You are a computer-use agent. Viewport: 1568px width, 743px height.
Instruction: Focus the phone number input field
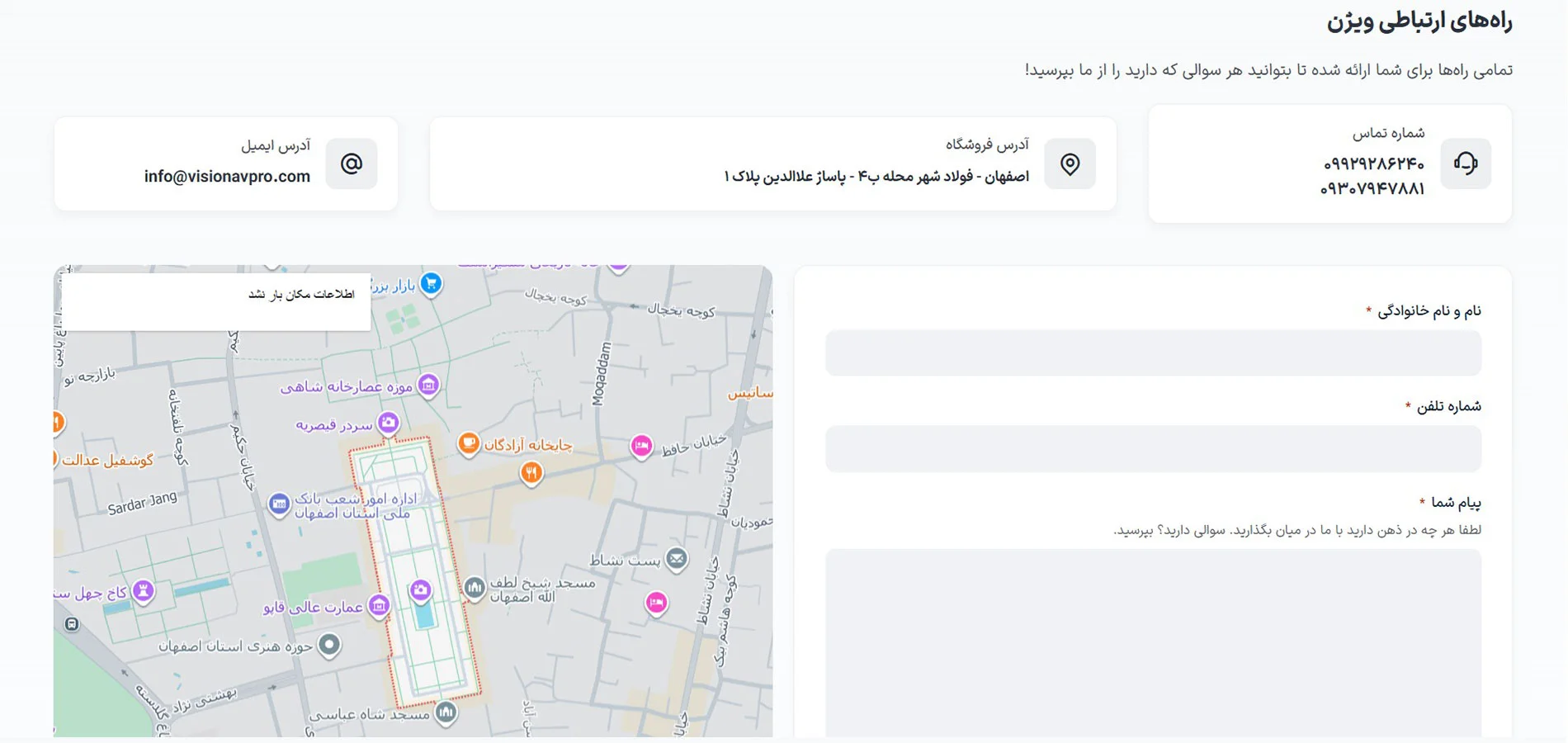click(x=1153, y=448)
